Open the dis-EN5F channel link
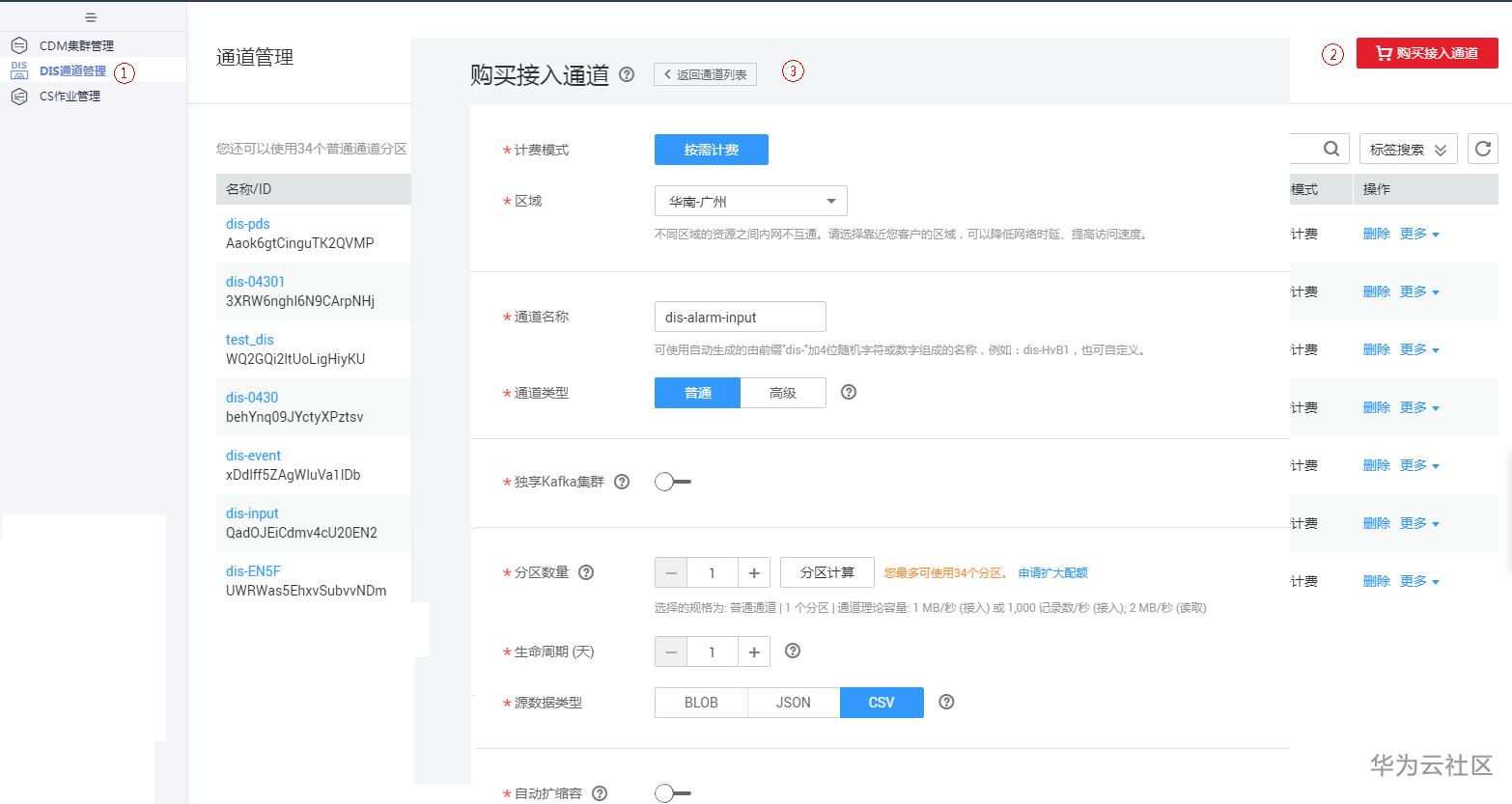The height and width of the screenshot is (804, 1512). click(x=254, y=571)
